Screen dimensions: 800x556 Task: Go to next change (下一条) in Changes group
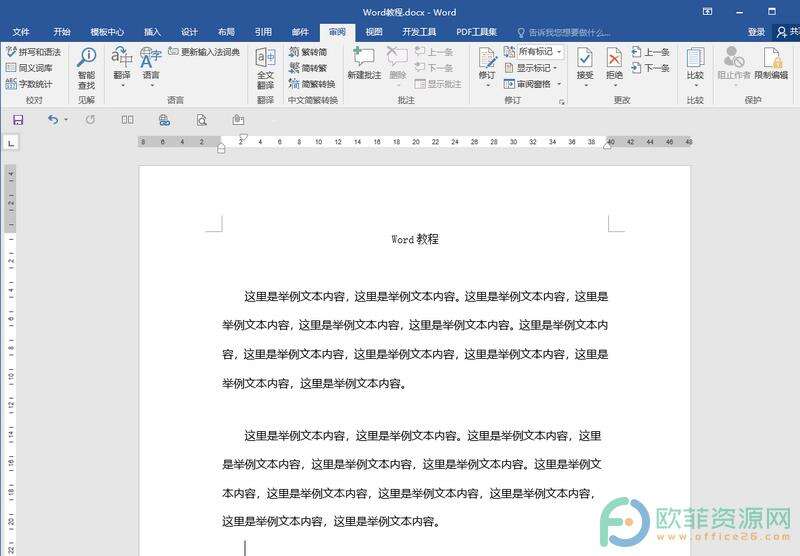[651, 67]
